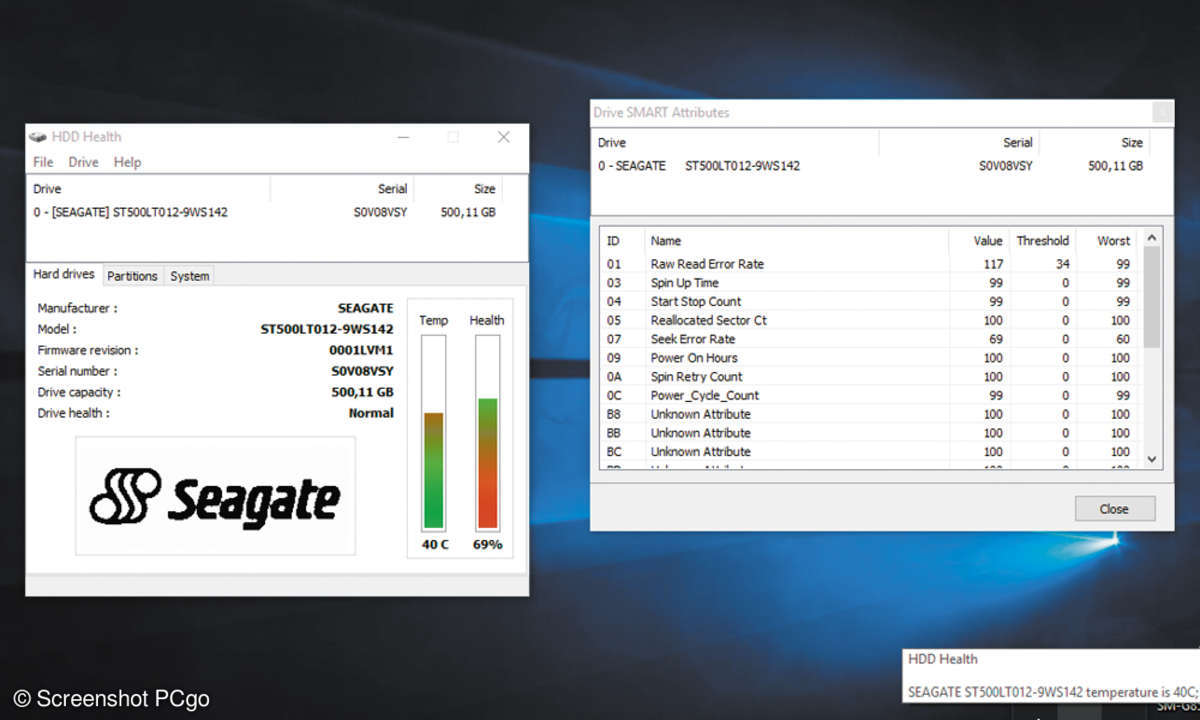Select the Power On Hours row

coord(870,358)
